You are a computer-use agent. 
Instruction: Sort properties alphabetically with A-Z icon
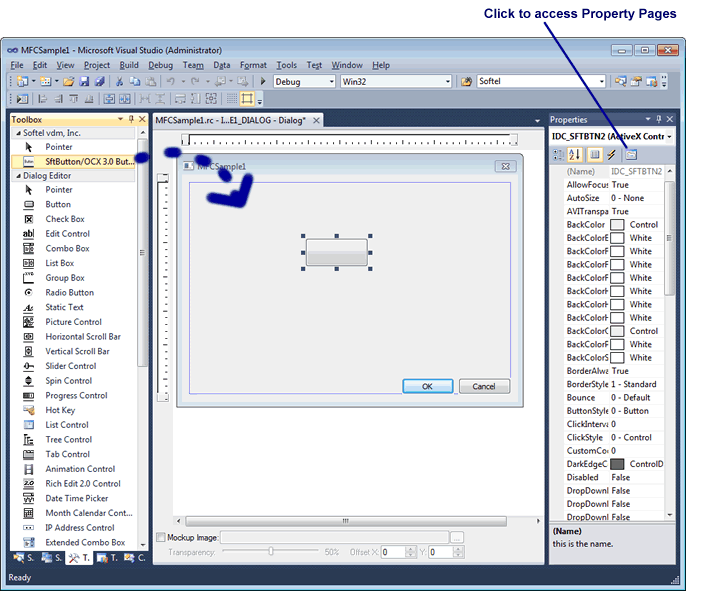(575, 154)
